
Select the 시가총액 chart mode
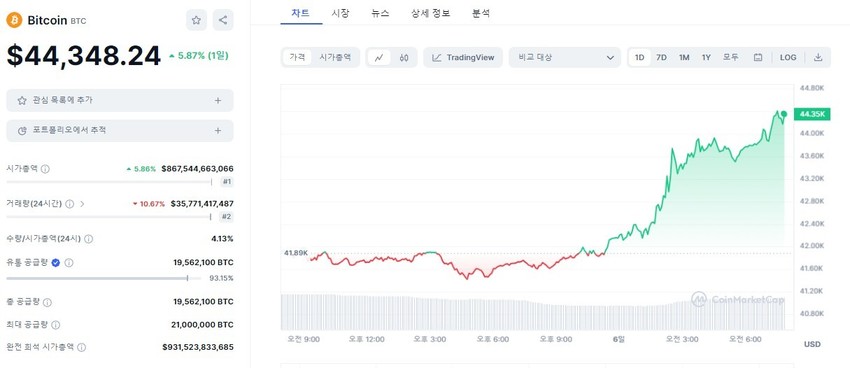334,57
